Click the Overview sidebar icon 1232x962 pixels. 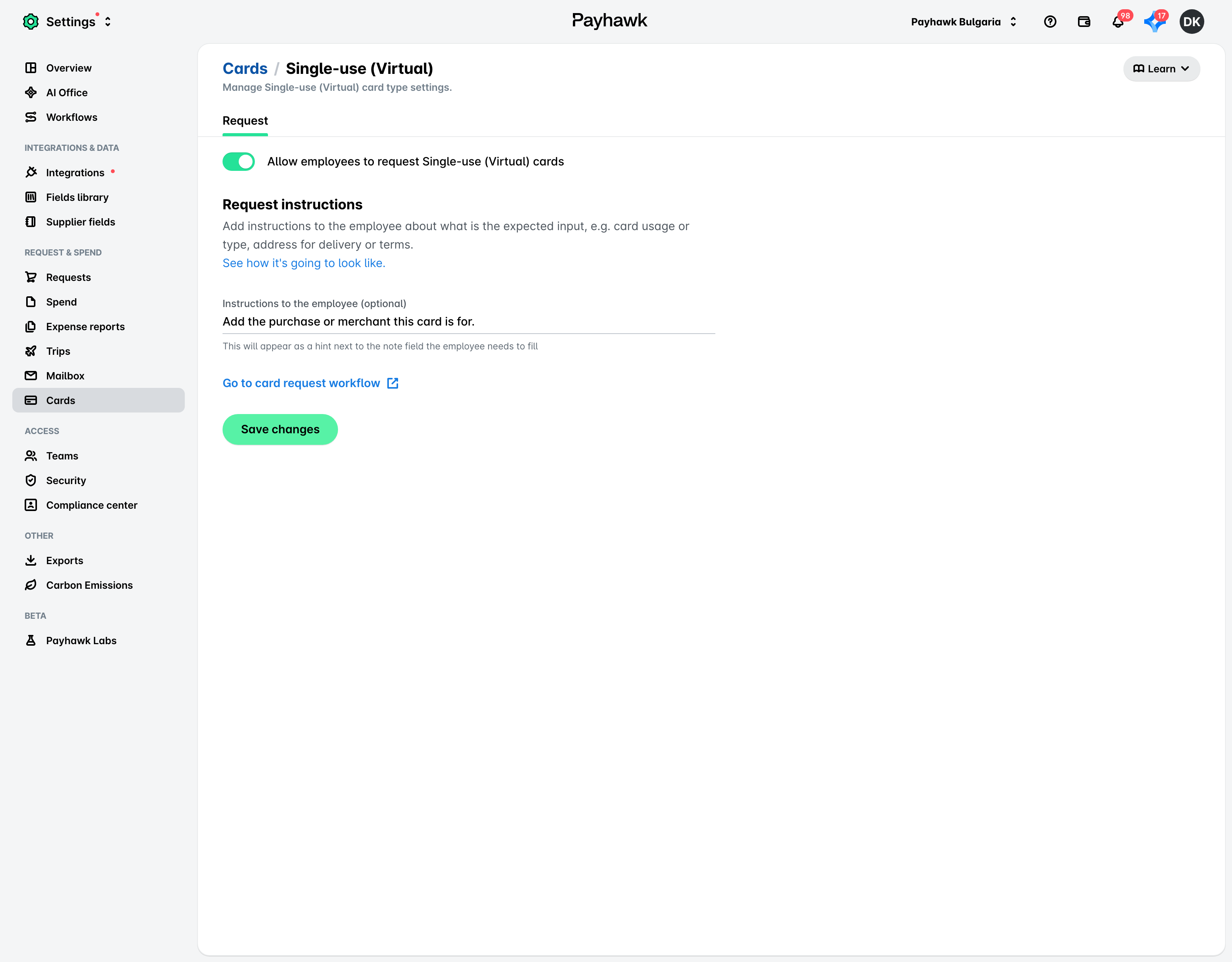pyautogui.click(x=30, y=68)
